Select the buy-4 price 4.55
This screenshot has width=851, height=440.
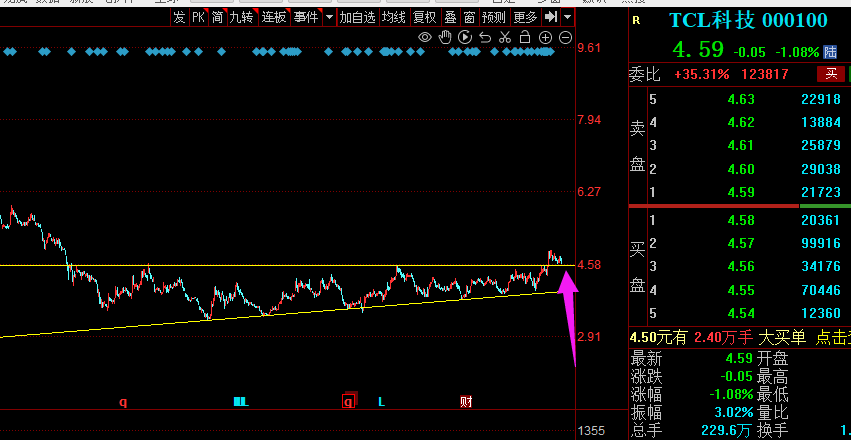pyautogui.click(x=741, y=290)
